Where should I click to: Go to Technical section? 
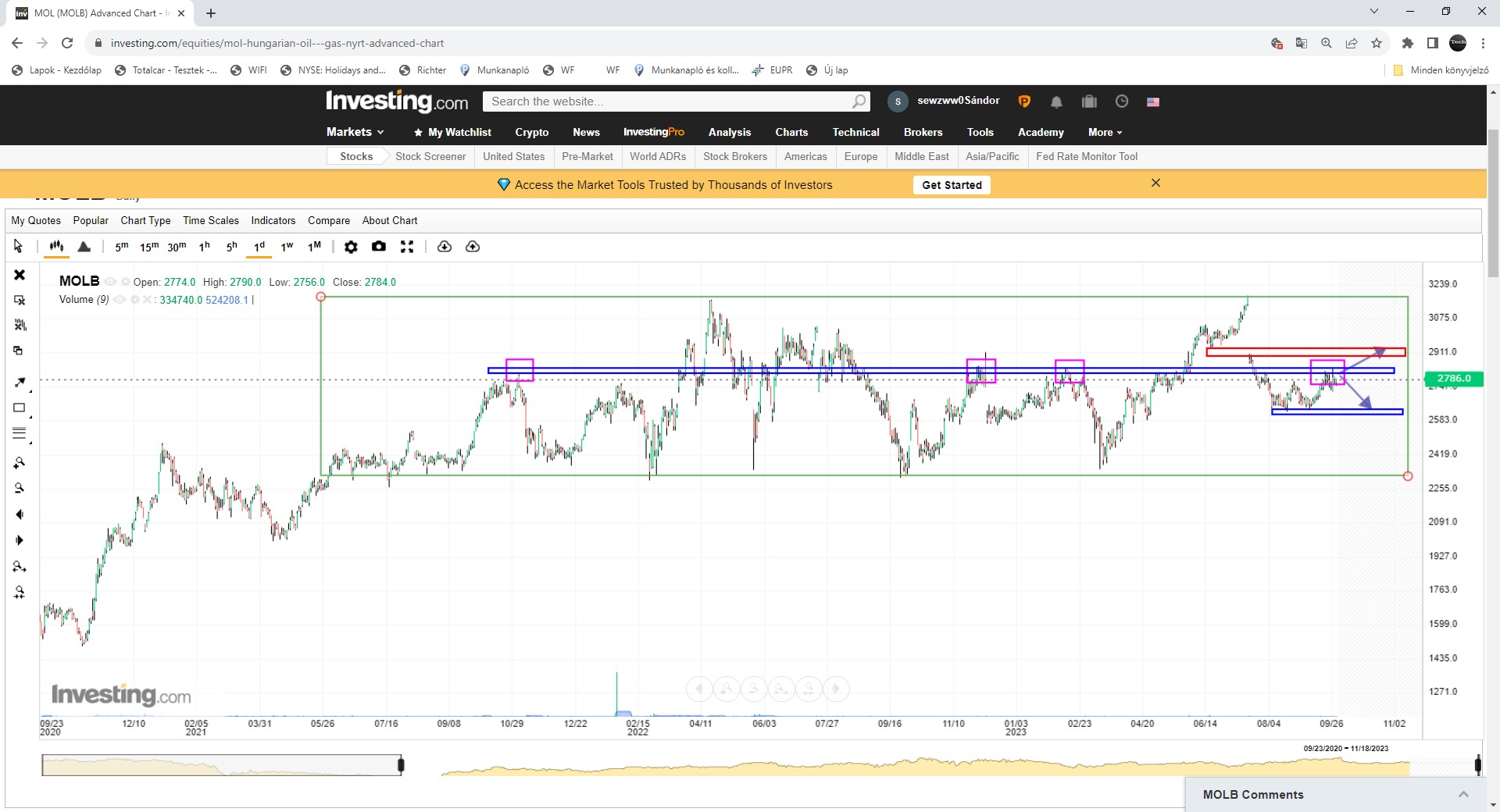[855, 132]
